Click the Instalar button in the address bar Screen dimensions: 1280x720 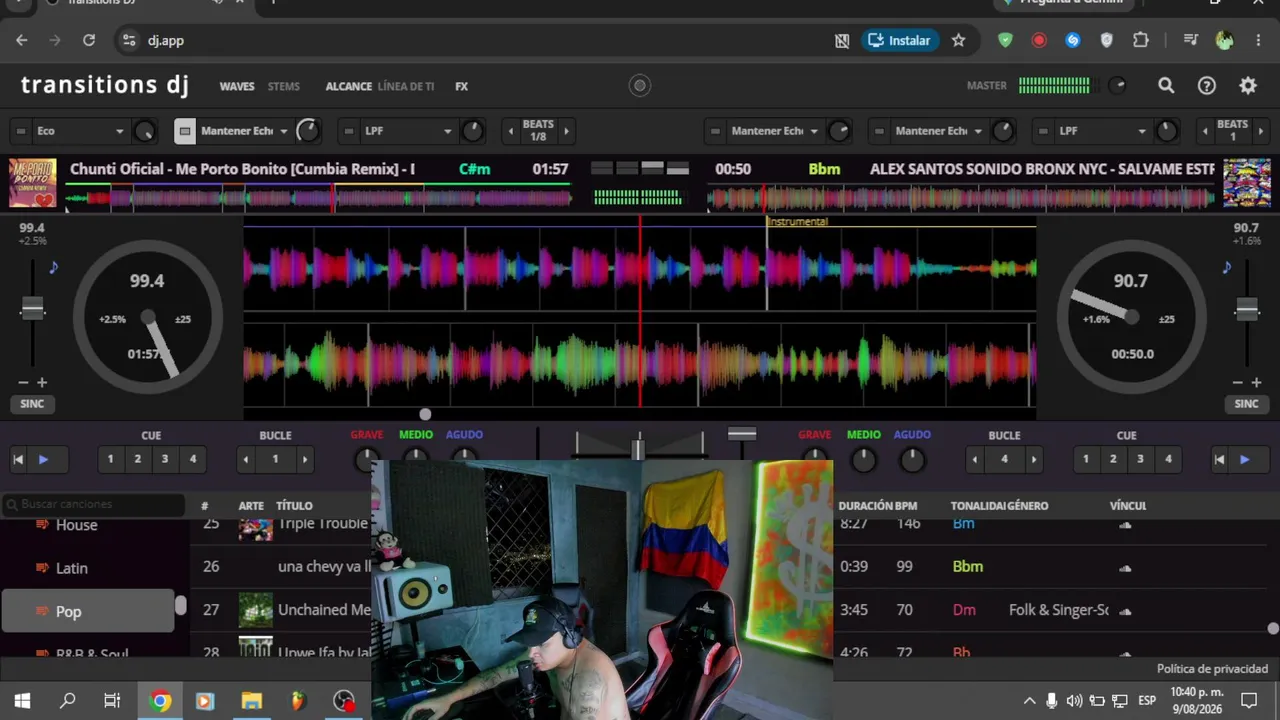(900, 40)
